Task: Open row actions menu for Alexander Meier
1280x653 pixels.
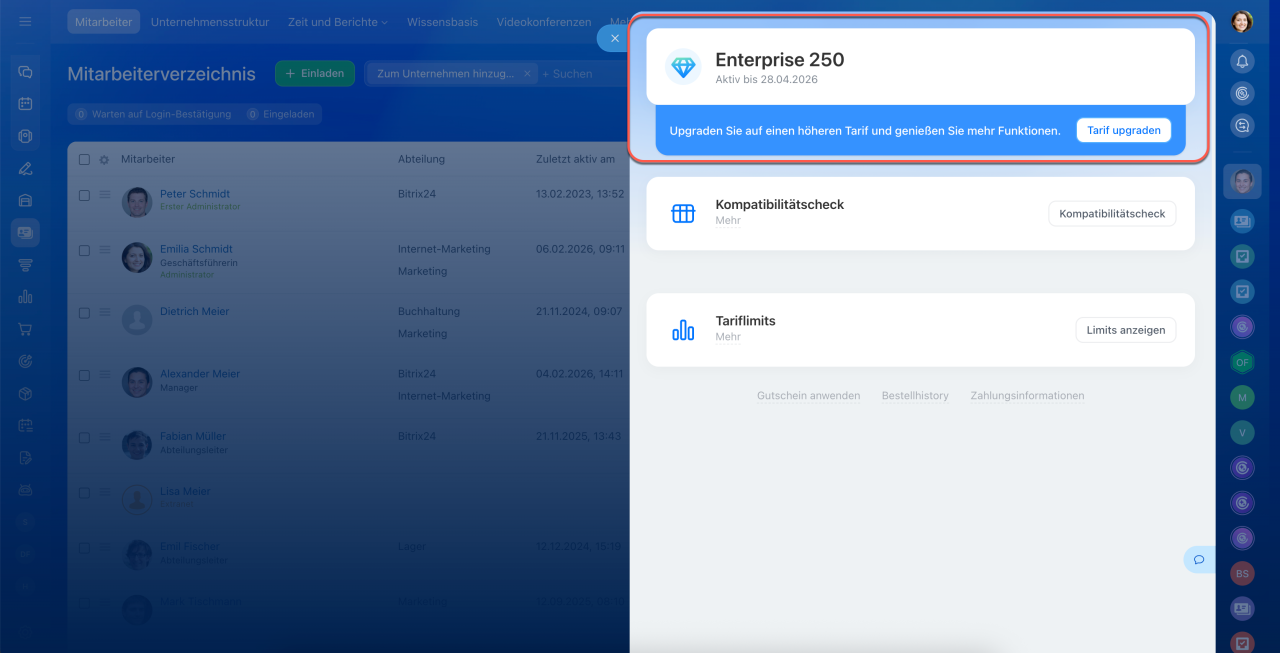Action: point(105,375)
